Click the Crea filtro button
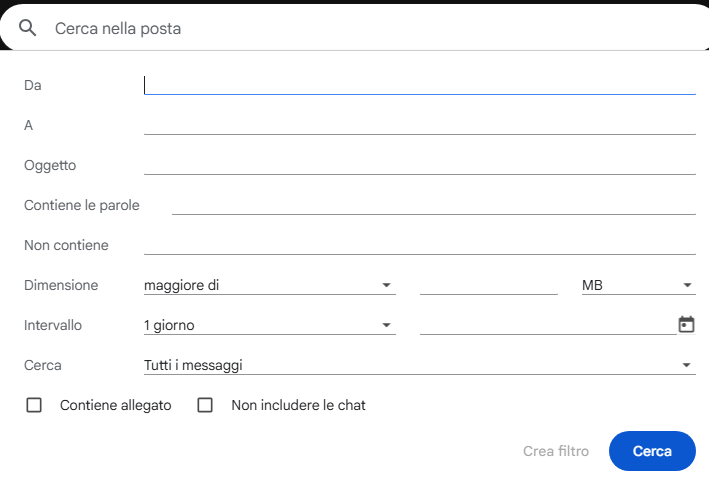Viewport: 709px width, 486px height. point(556,451)
